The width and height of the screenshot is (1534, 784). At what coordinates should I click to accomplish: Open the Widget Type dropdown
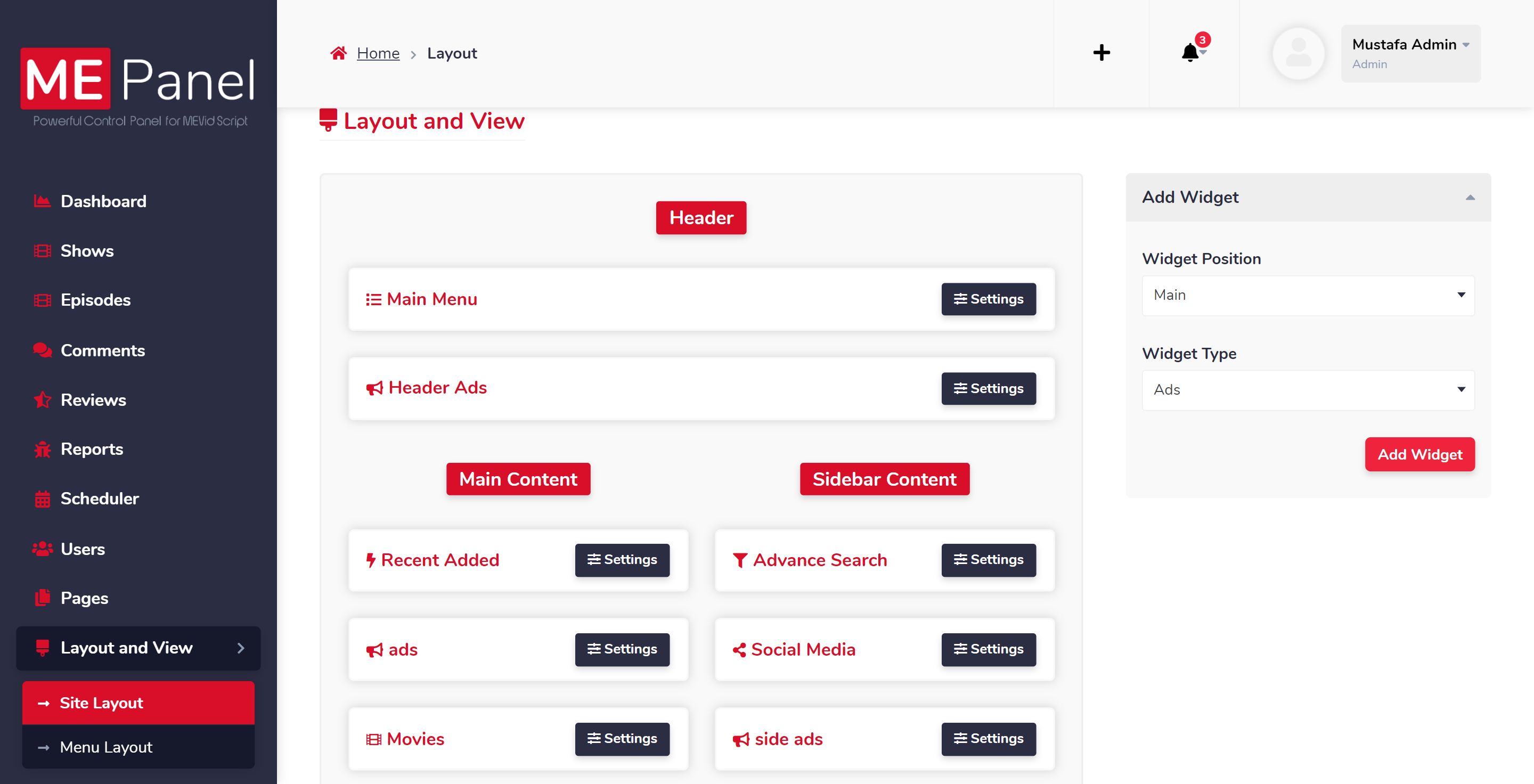1308,390
